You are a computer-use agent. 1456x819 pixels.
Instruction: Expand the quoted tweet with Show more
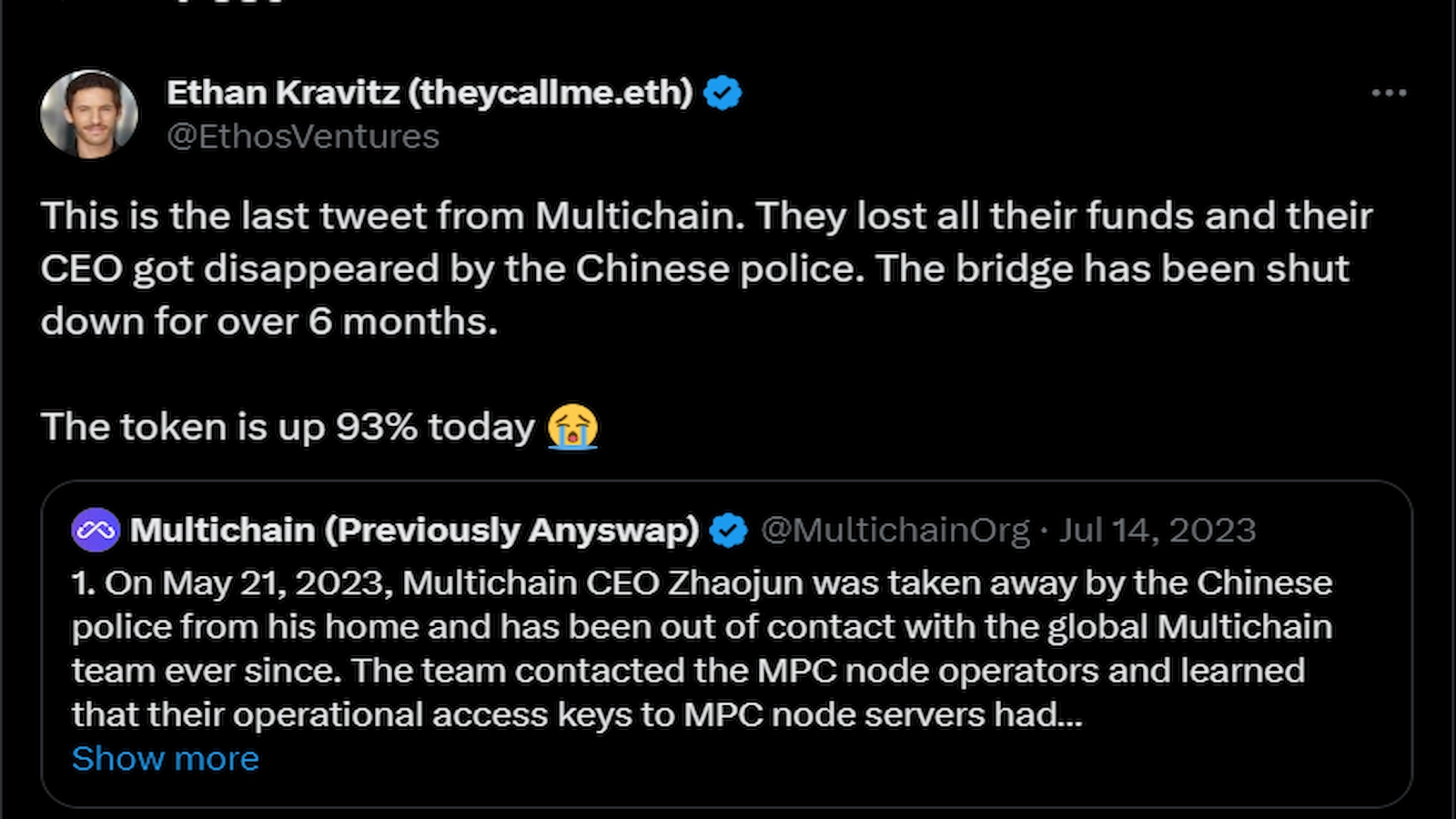(x=164, y=758)
